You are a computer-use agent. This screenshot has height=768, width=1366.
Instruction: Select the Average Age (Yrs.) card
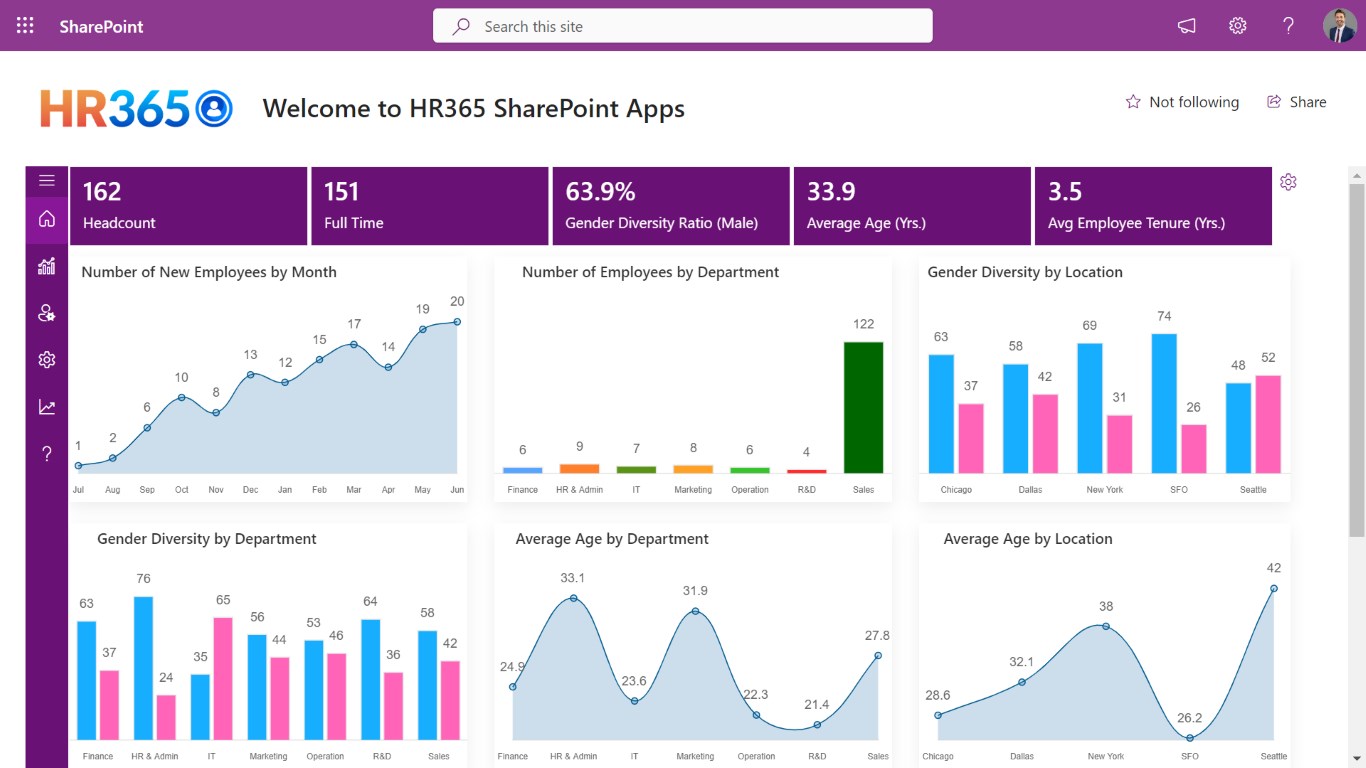coord(912,206)
